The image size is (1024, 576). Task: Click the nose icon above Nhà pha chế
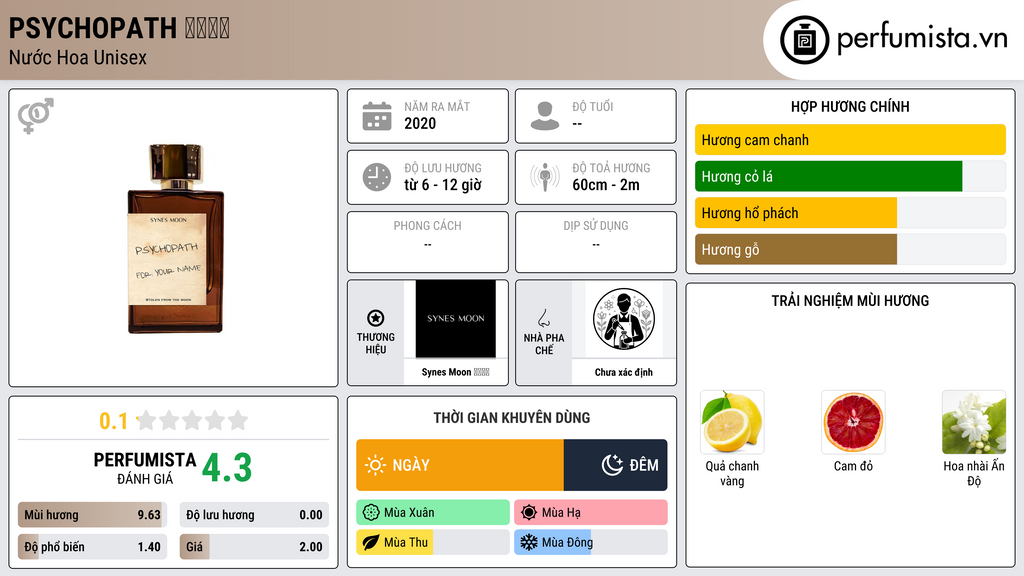[x=543, y=318]
